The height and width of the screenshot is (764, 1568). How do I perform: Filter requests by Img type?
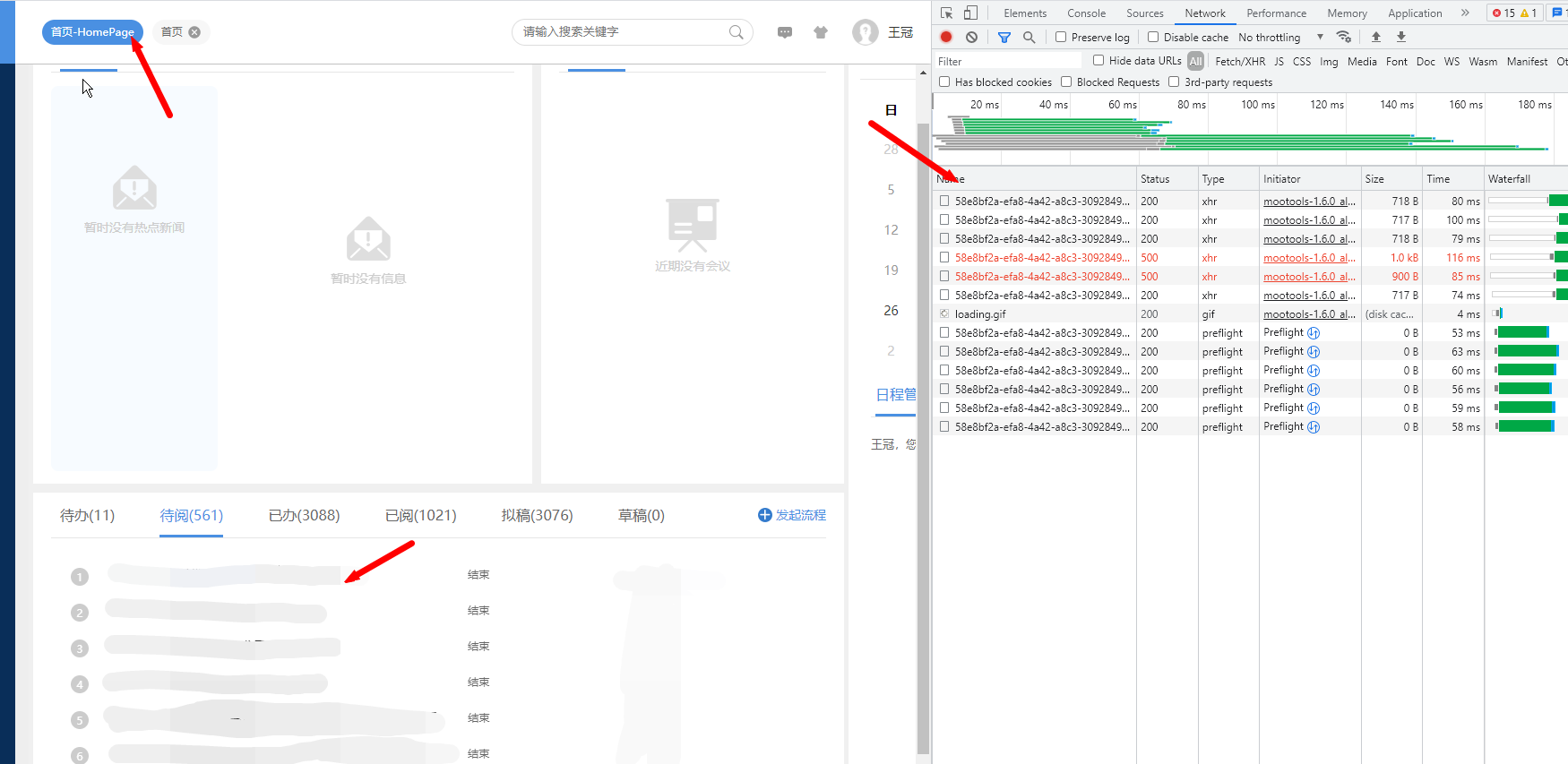coord(1329,61)
